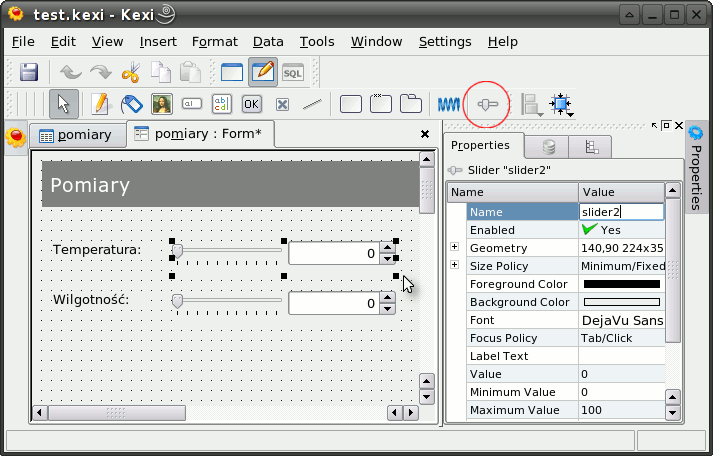Choose the Spring spacer widget tool
This screenshot has width=713, height=456.
(448, 104)
